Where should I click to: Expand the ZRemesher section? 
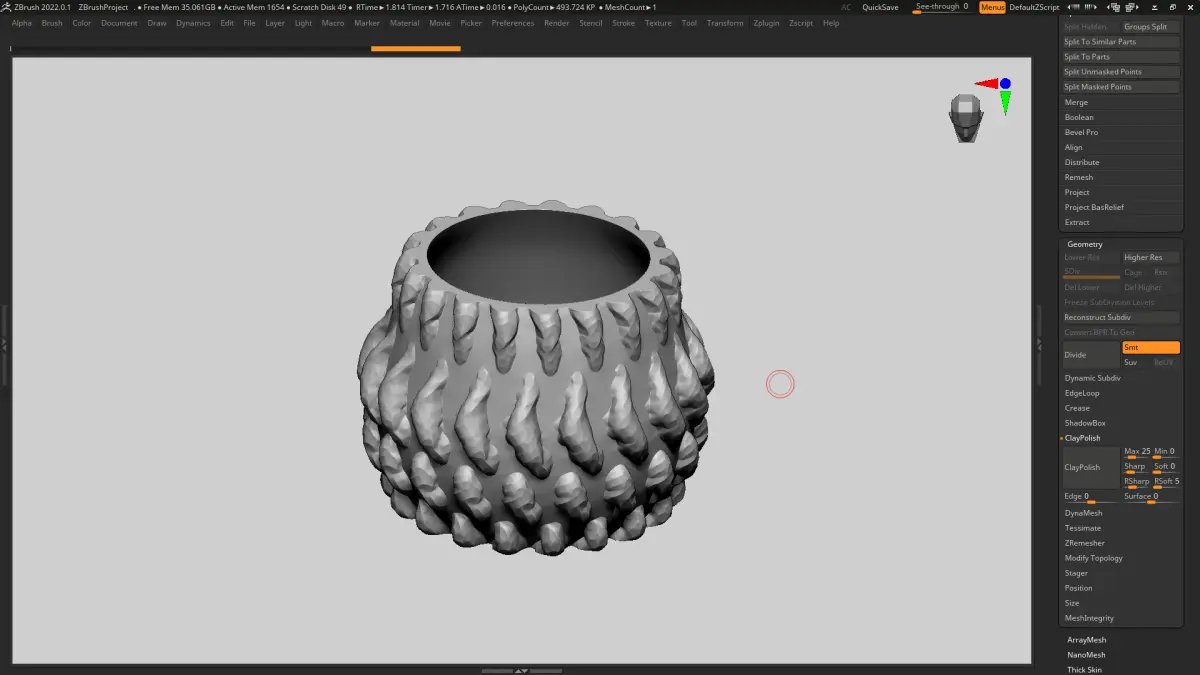coord(1085,543)
